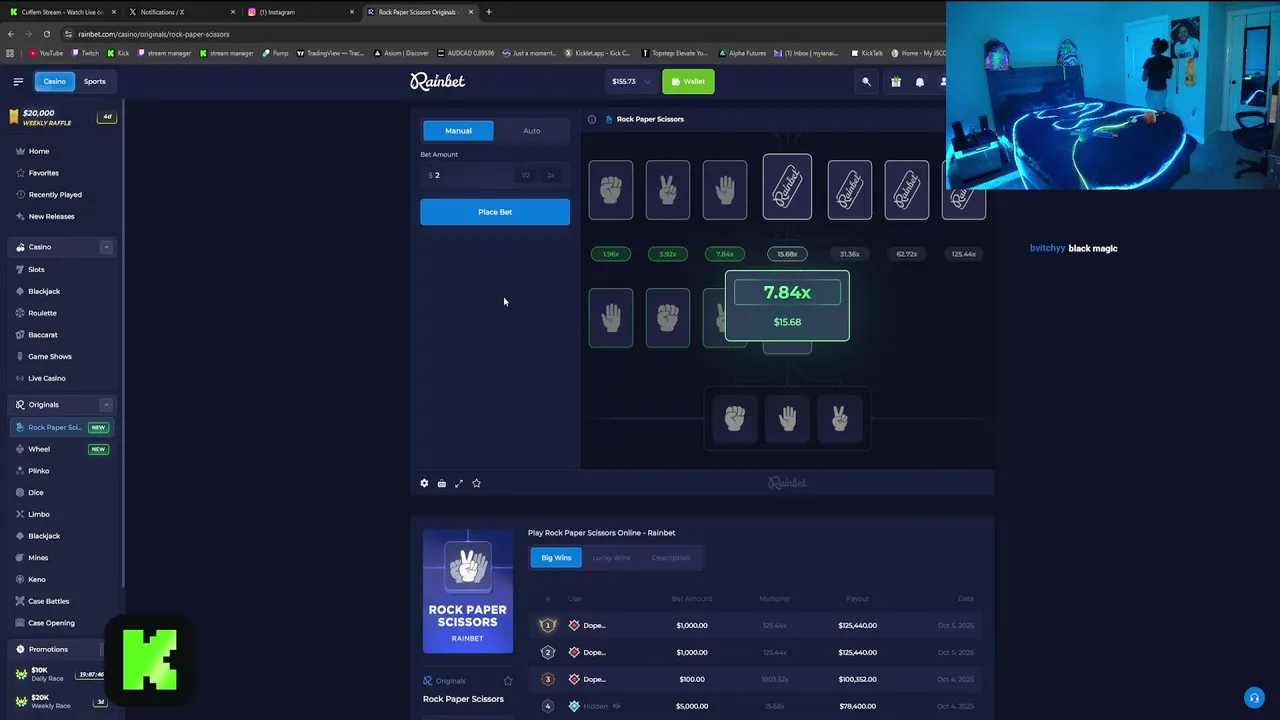Screen dimensions: 1280x720
Task: Double the bet with 2x button
Action: (x=550, y=175)
